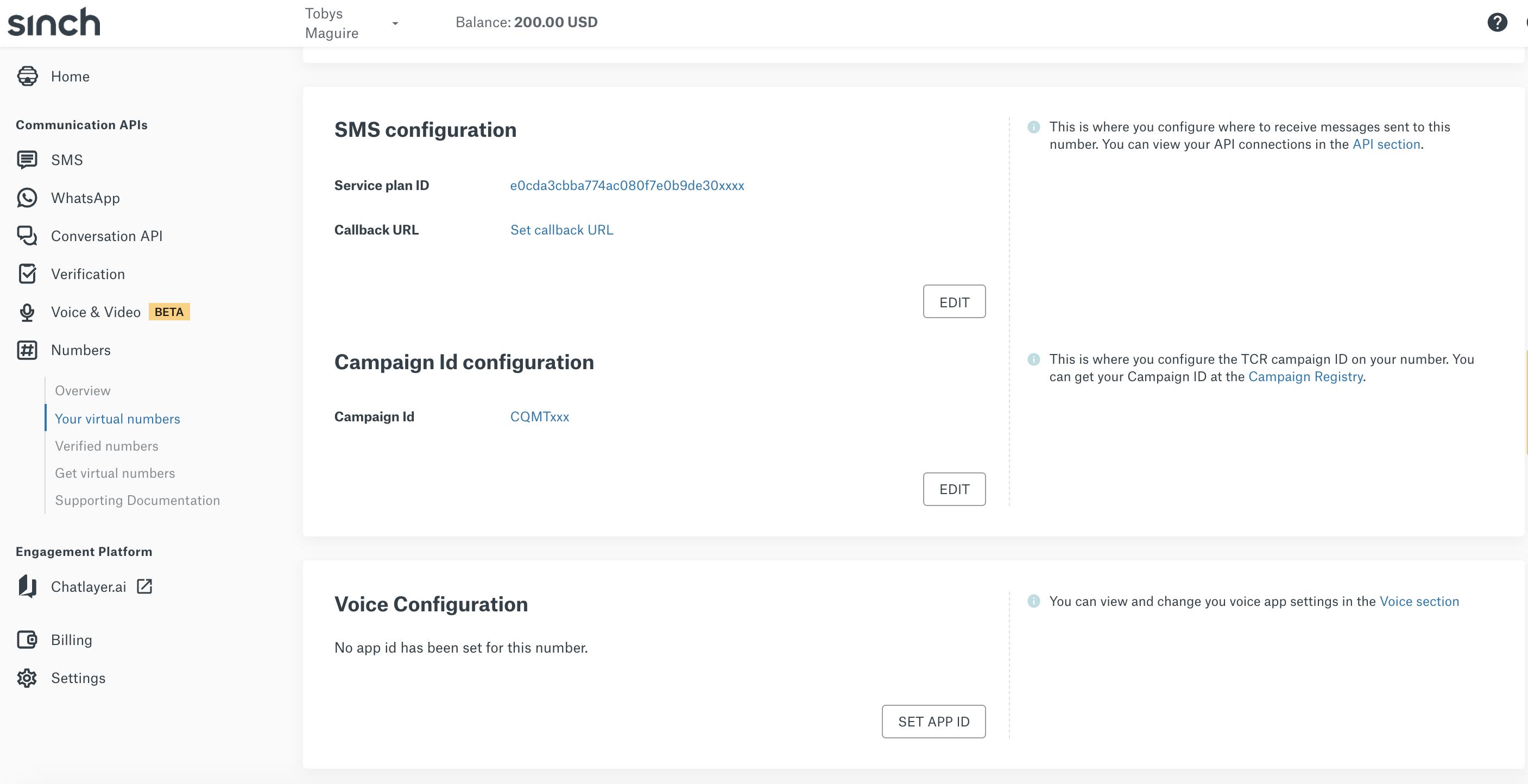Open the Numbers menu item
The image size is (1528, 784).
(81, 350)
